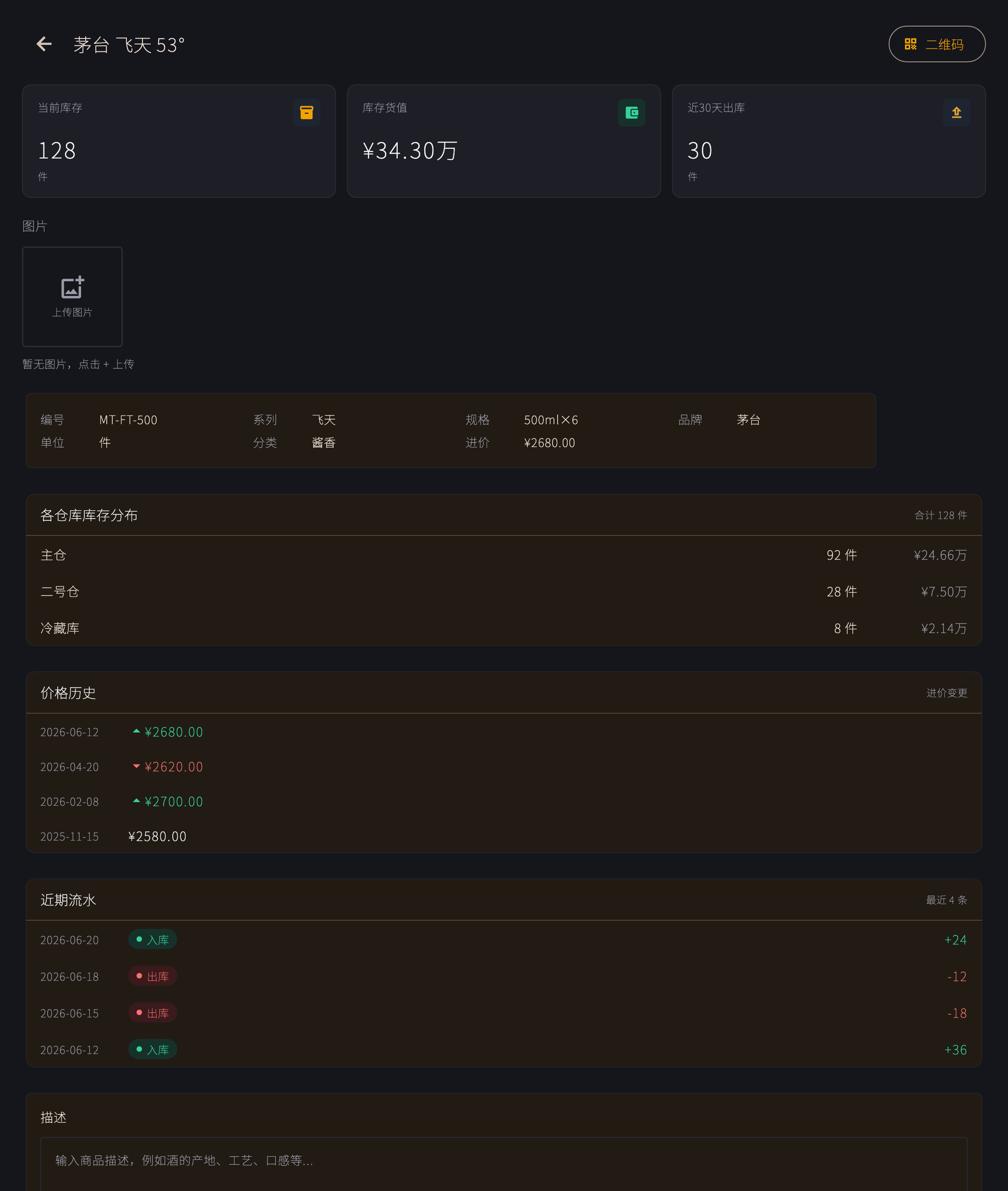Click the 库存货值 wallet icon
The width and height of the screenshot is (1008, 1191).
point(631,113)
